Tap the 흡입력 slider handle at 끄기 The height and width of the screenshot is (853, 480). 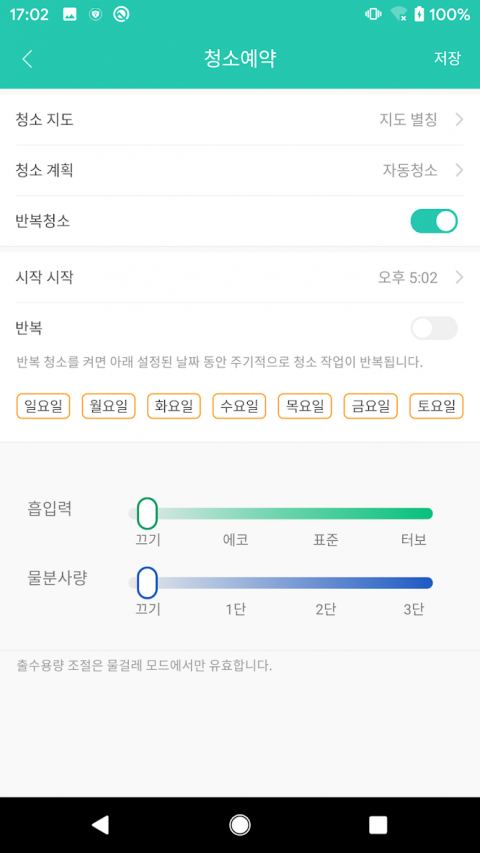(x=147, y=514)
